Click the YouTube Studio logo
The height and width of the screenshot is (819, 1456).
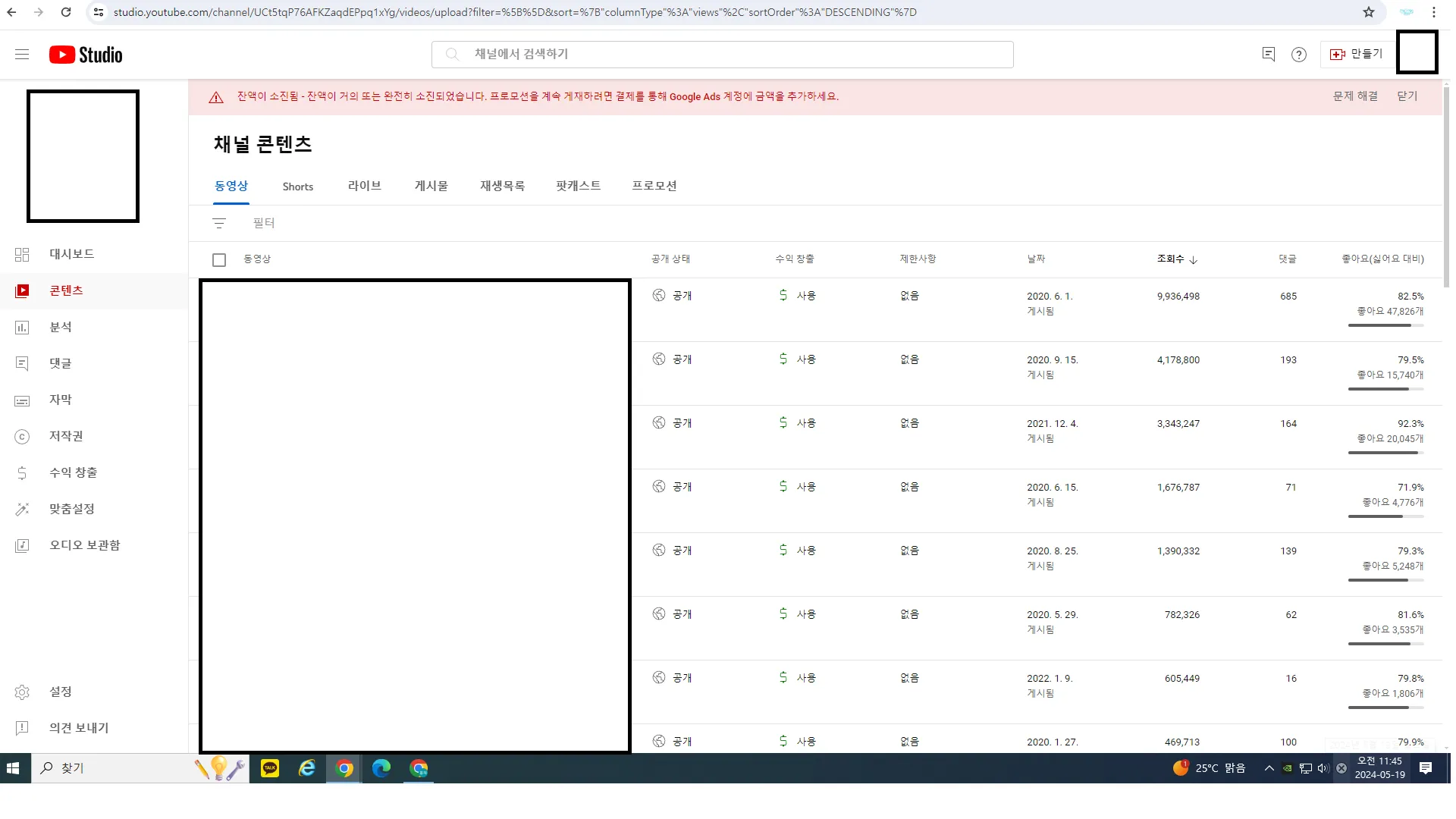point(86,54)
